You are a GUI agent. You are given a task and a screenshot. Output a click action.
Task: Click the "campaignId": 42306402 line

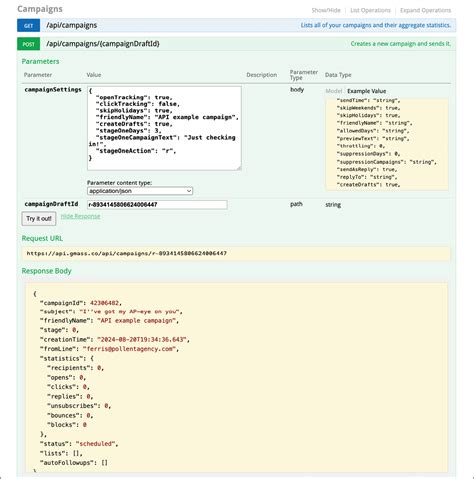pyautogui.click(x=81, y=303)
